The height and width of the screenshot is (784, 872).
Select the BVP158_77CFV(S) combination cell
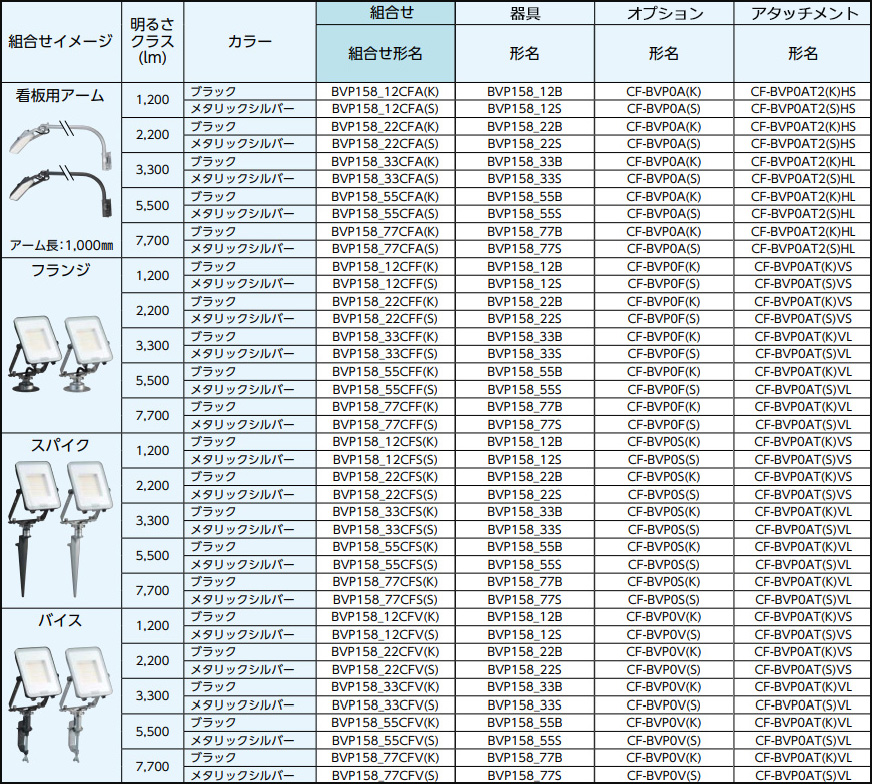click(385, 775)
